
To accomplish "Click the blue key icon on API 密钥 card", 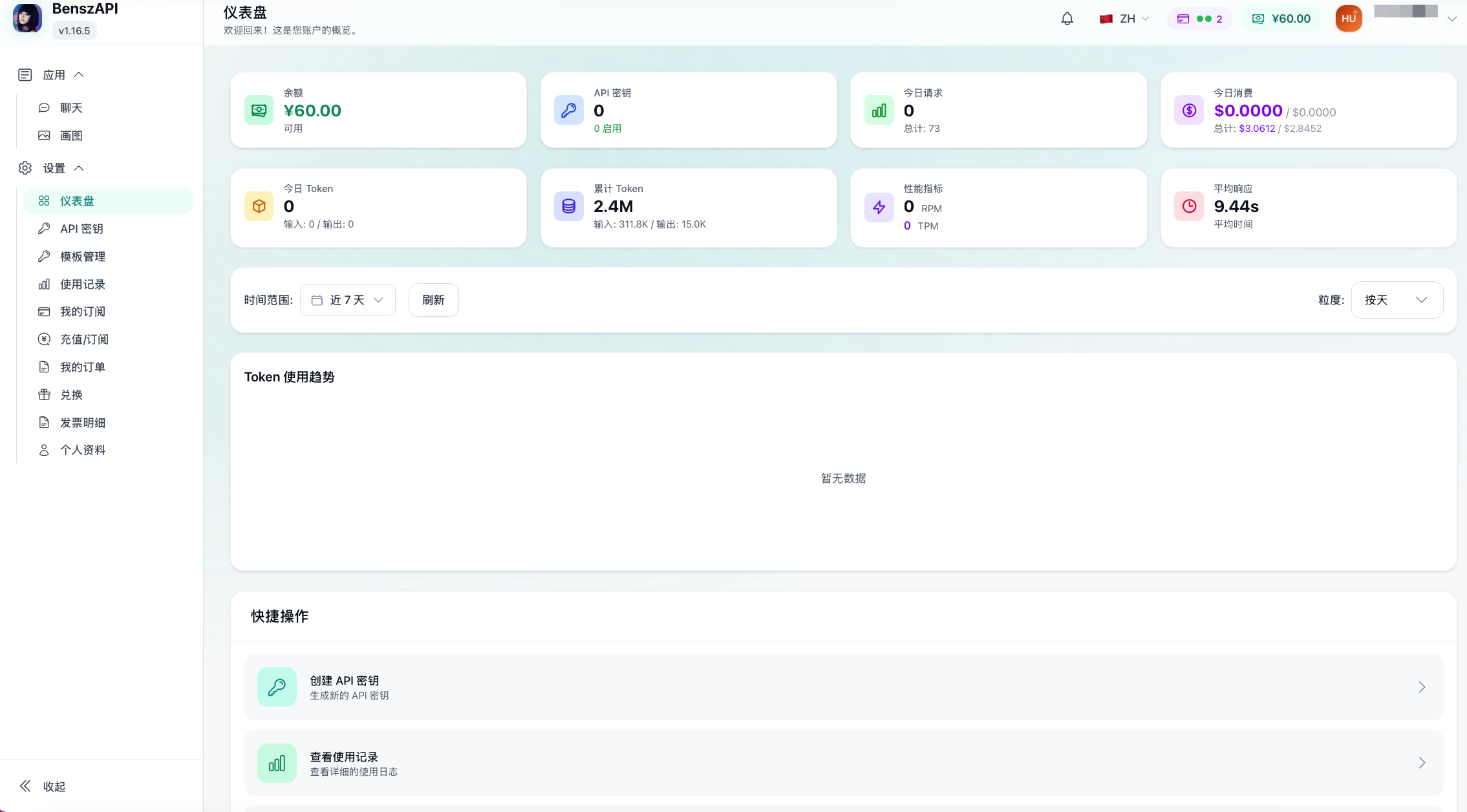I will (x=569, y=111).
